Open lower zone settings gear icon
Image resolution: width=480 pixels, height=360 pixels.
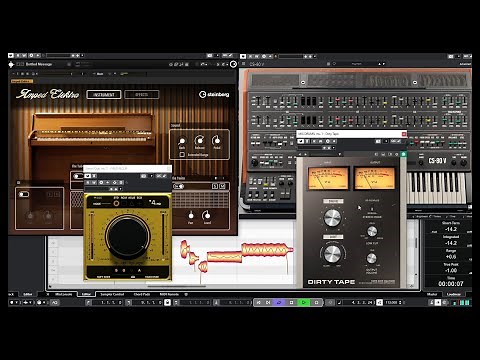coord(186,294)
